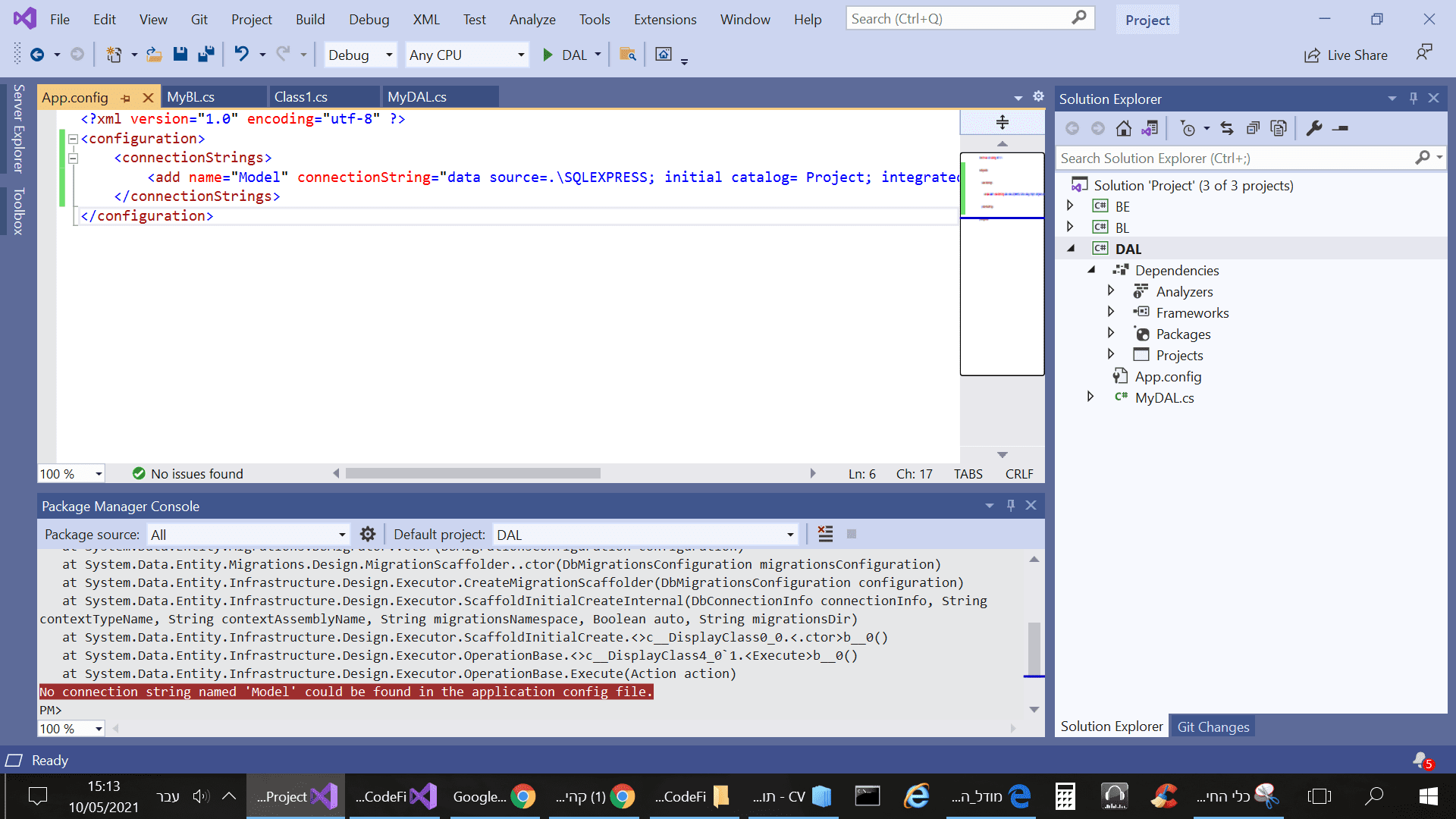Switch to Git Changes panel tab

(x=1213, y=726)
